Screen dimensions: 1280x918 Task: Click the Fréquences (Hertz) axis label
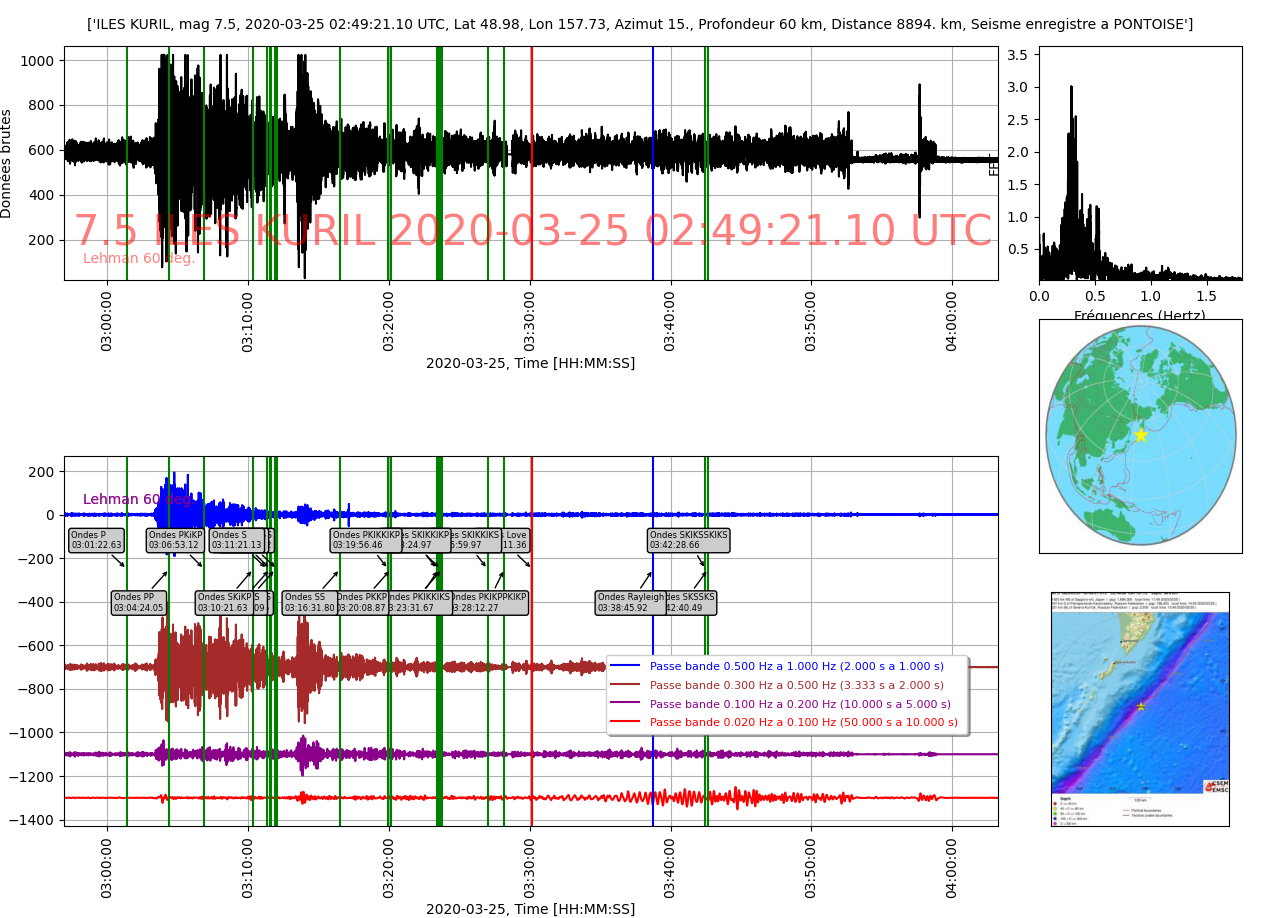[1140, 315]
